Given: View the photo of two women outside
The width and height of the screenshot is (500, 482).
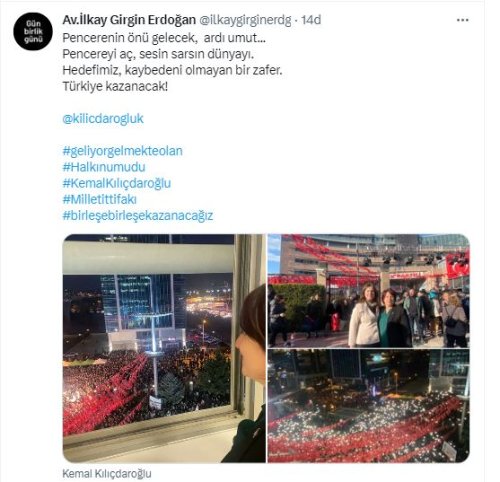Looking at the screenshot, I should click(369, 290).
